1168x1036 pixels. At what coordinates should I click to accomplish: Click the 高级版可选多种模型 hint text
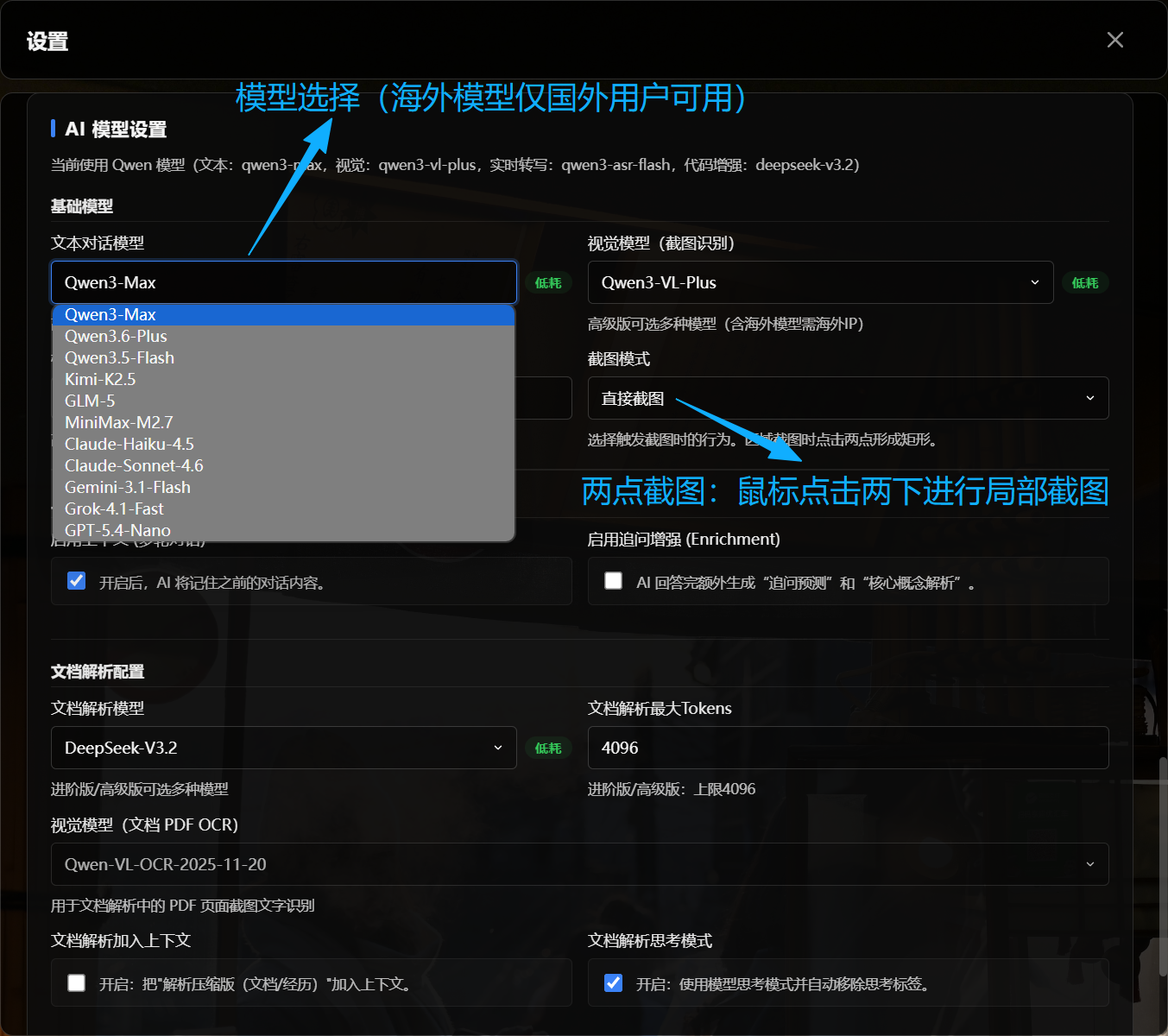point(726,324)
